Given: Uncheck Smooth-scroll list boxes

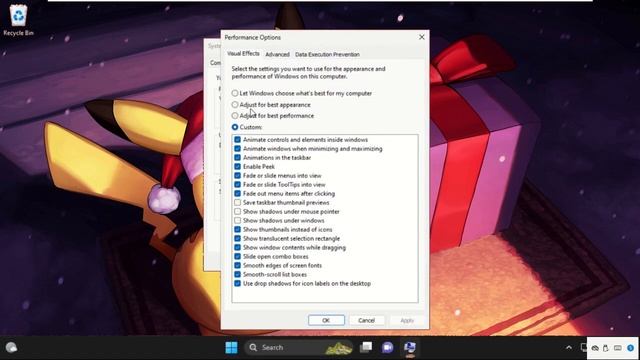Looking at the screenshot, I should pos(238,274).
